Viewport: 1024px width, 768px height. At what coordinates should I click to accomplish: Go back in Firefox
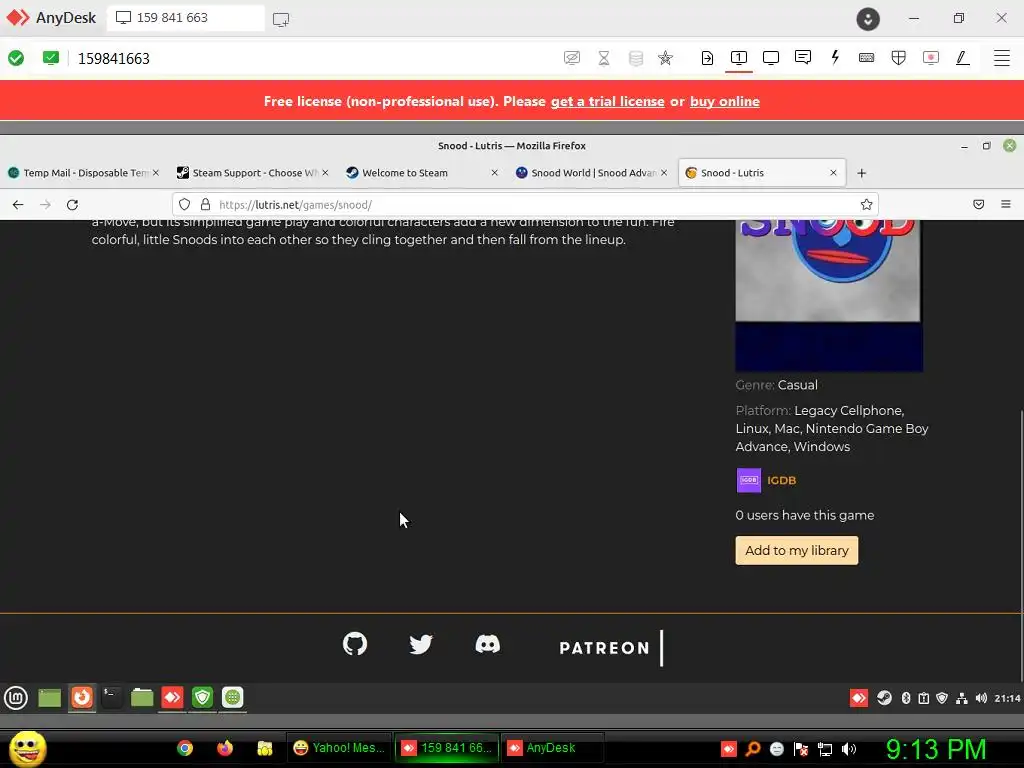pos(18,204)
